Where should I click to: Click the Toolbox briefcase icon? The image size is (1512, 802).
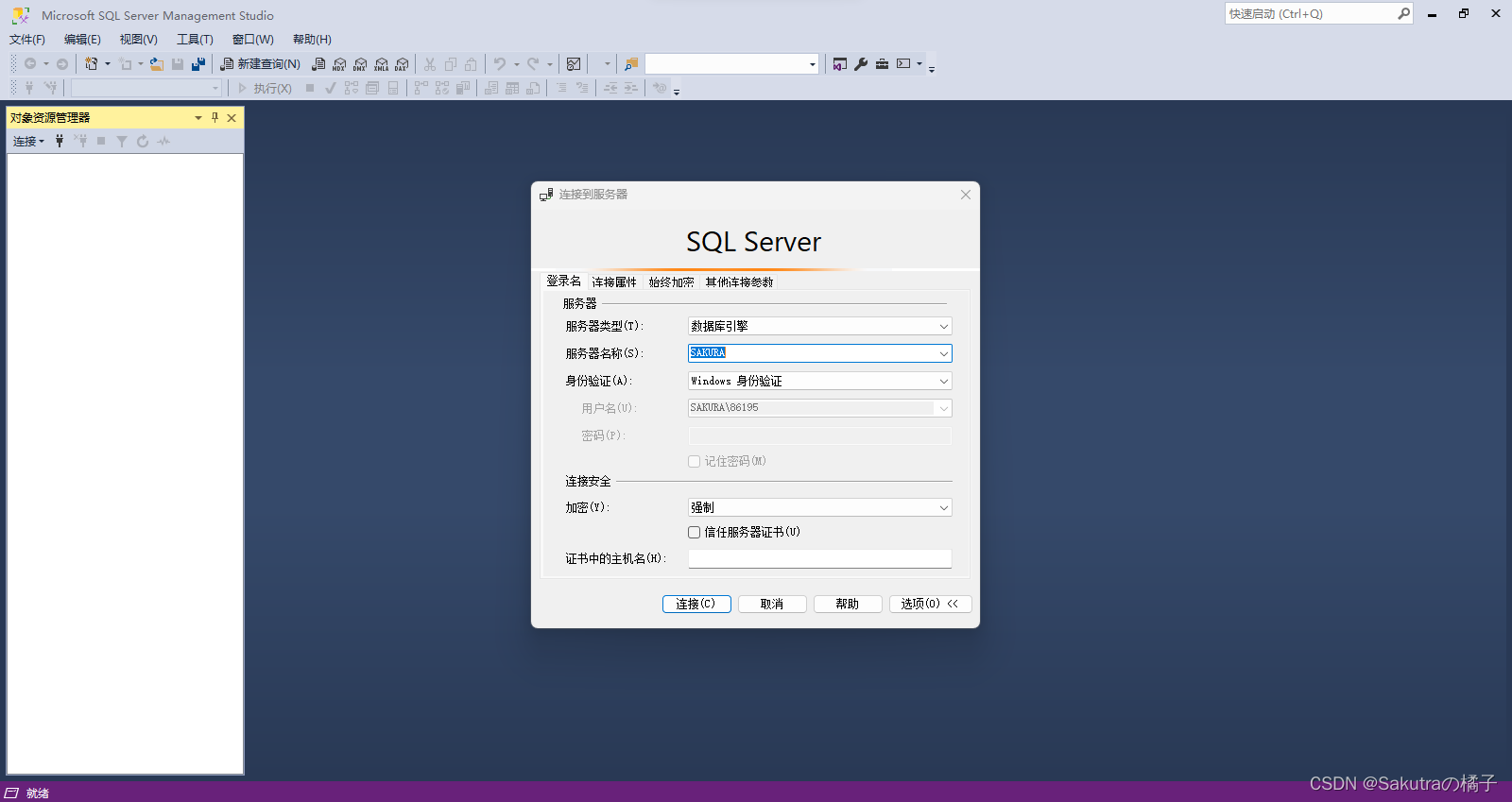tap(882, 64)
